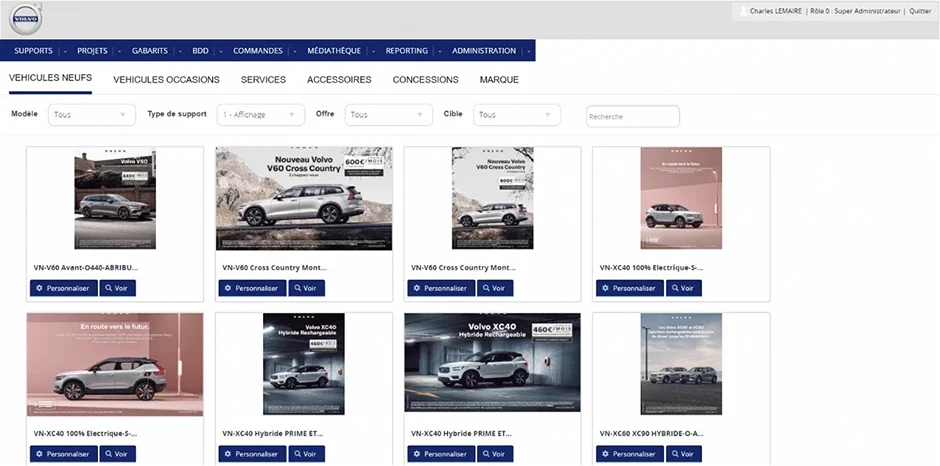Open the landscape pink En route vers le futur thumbnail
This screenshot has width=940, height=466.
[115, 365]
